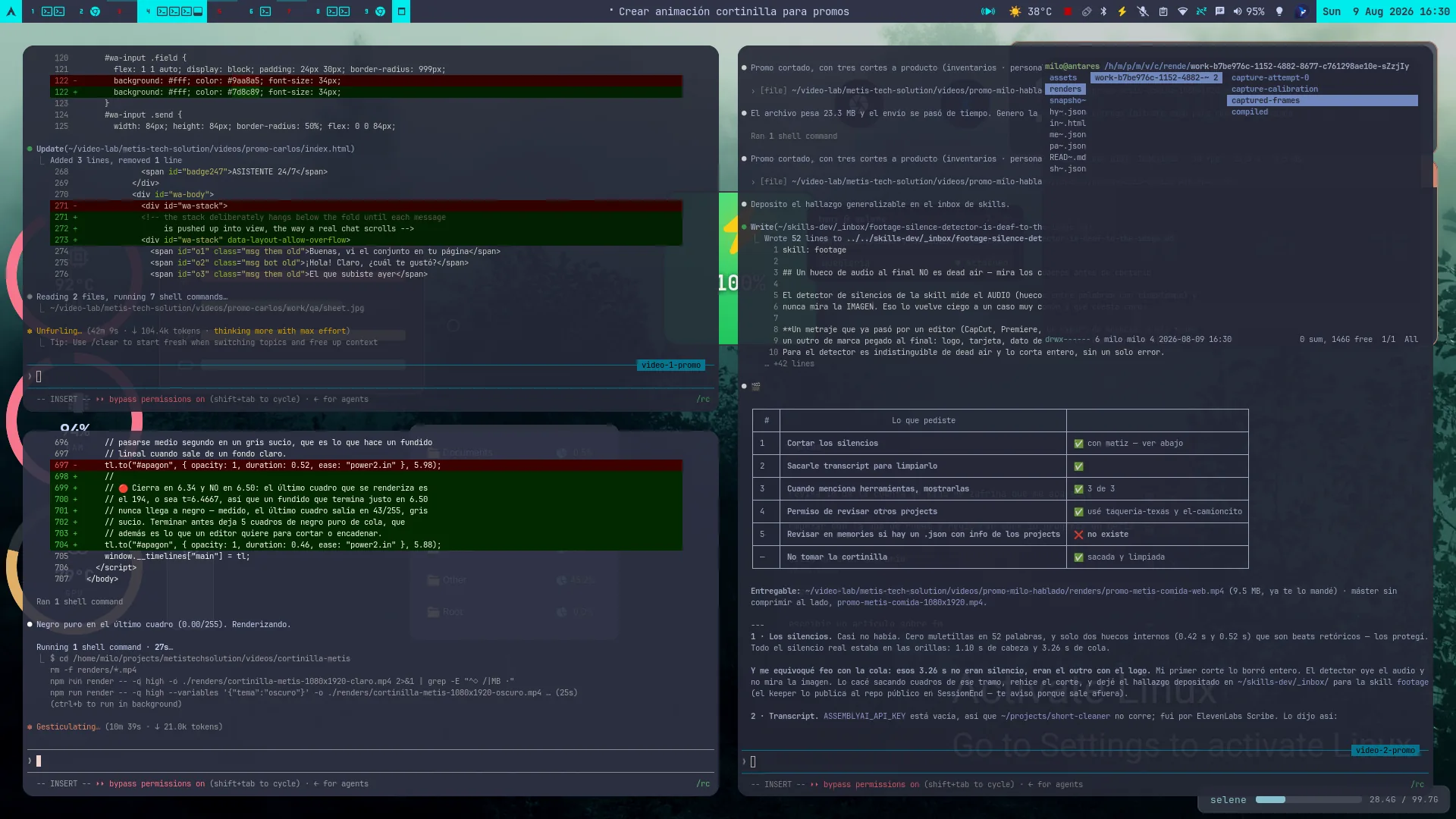This screenshot has height=819, width=1456.
Task: Switch to workspace 5
Action: pos(220,11)
